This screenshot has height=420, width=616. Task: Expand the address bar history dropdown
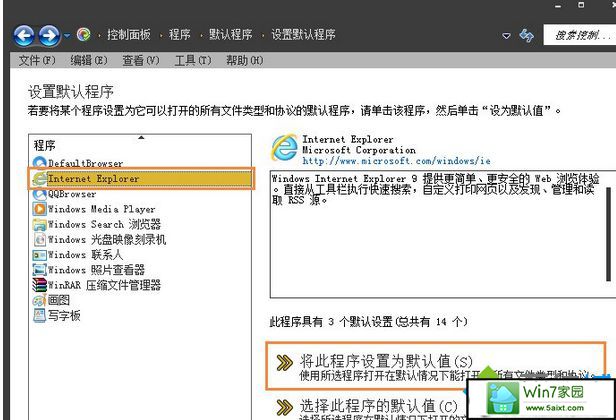[506, 36]
